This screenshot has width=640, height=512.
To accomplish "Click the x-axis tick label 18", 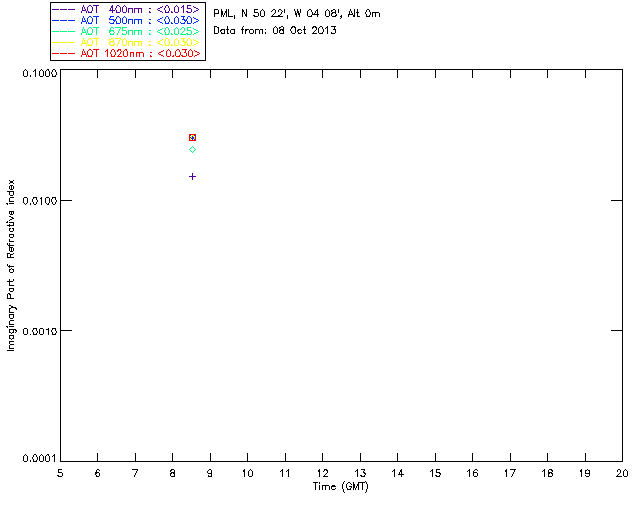I will [547, 473].
